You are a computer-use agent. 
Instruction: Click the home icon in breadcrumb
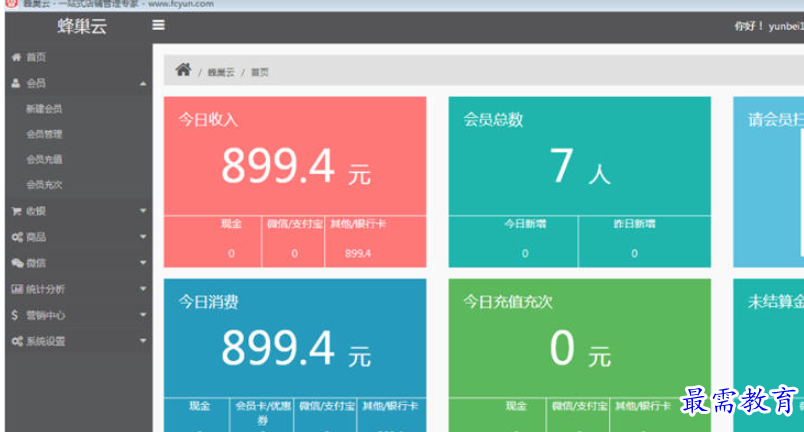[x=183, y=70]
